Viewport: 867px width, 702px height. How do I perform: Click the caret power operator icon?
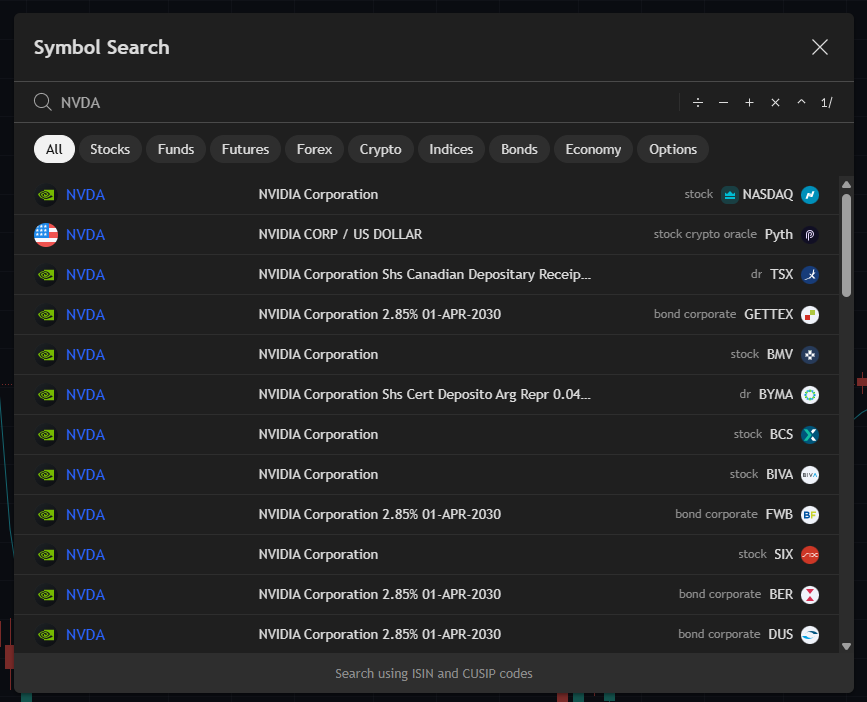801,103
